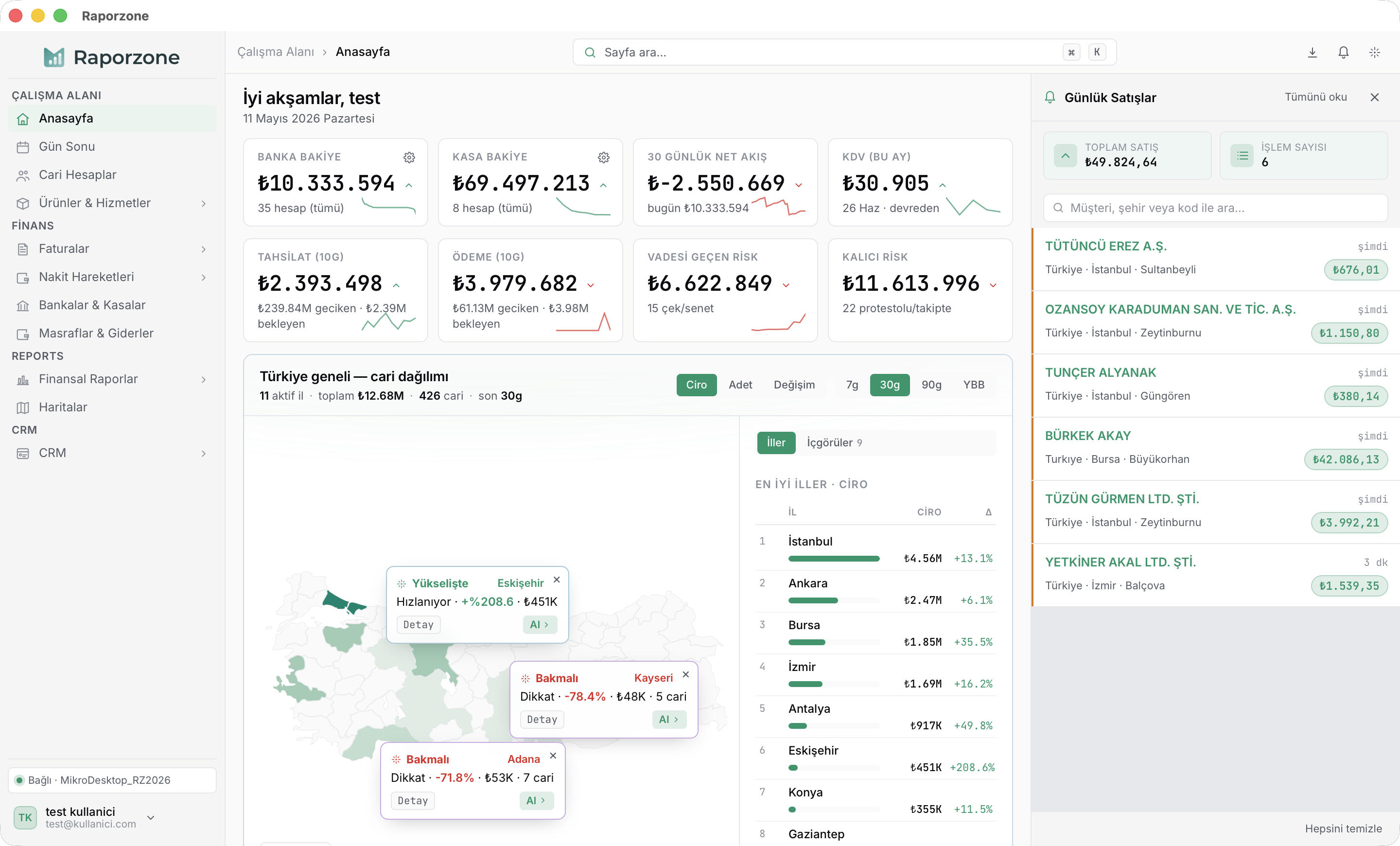Open Detay in the Adana popup
Screen dimensions: 1400x846
(413, 801)
